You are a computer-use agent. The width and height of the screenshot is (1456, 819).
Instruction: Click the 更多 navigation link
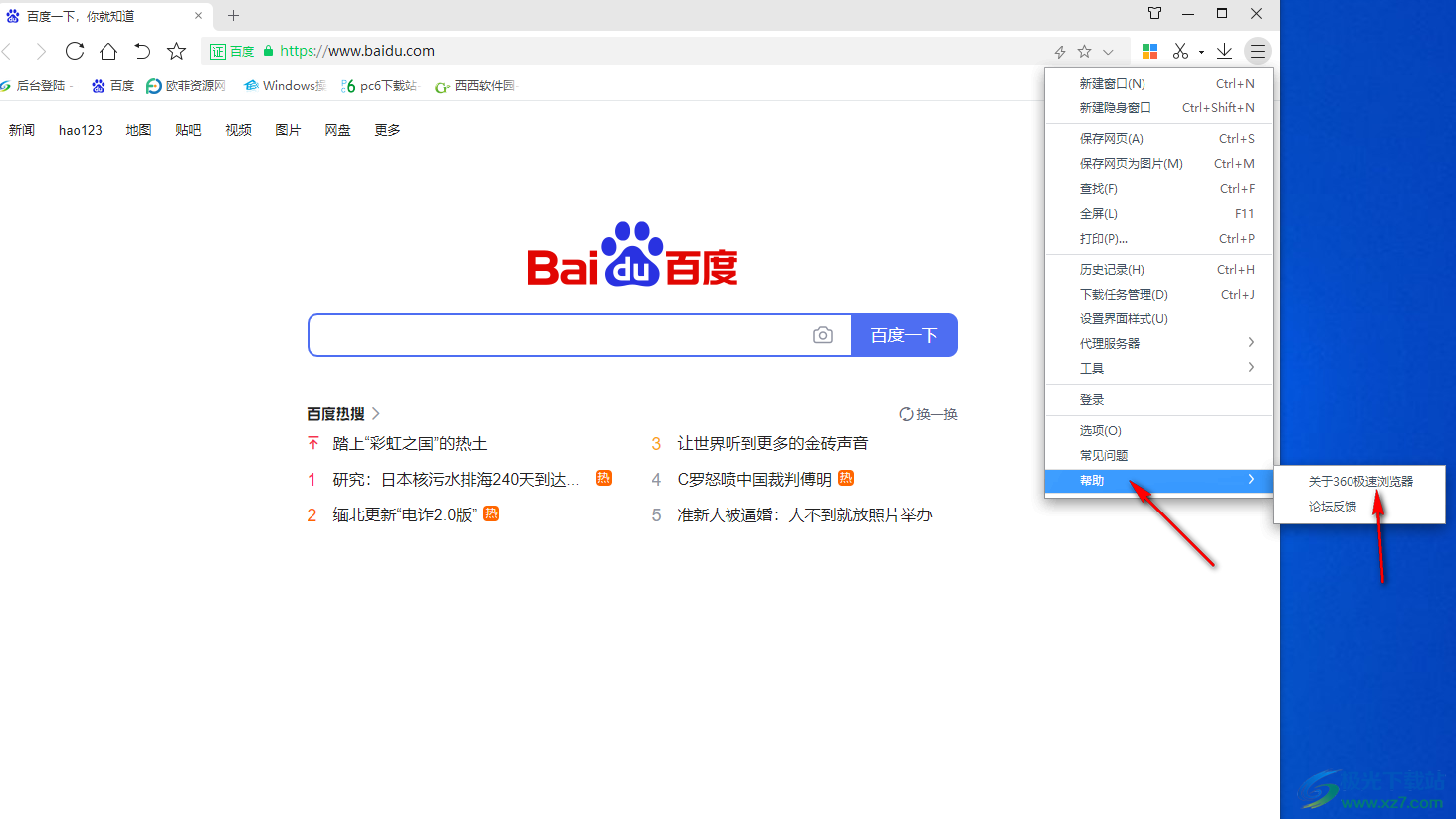tap(387, 130)
